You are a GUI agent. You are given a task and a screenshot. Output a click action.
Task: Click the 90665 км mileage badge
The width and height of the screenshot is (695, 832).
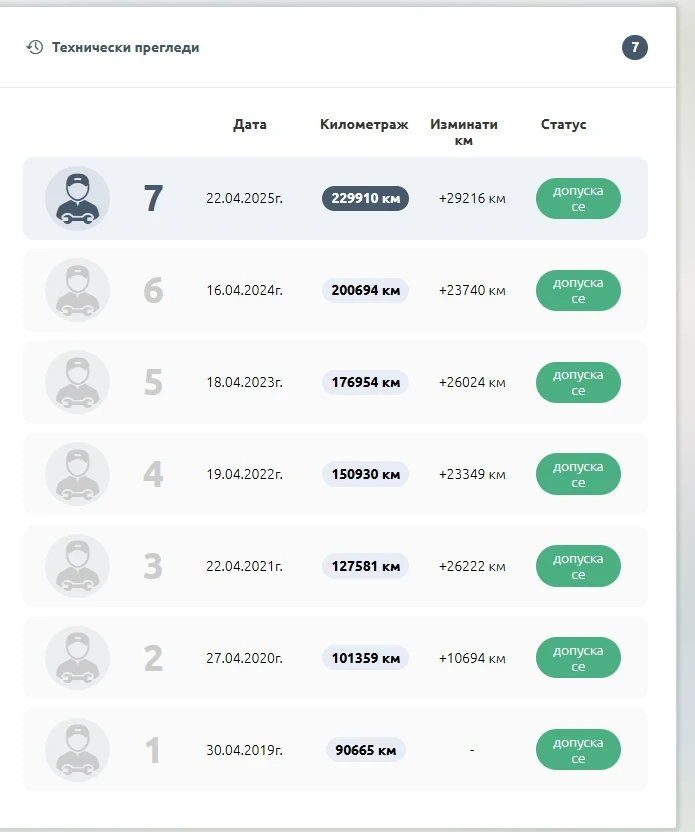(365, 750)
